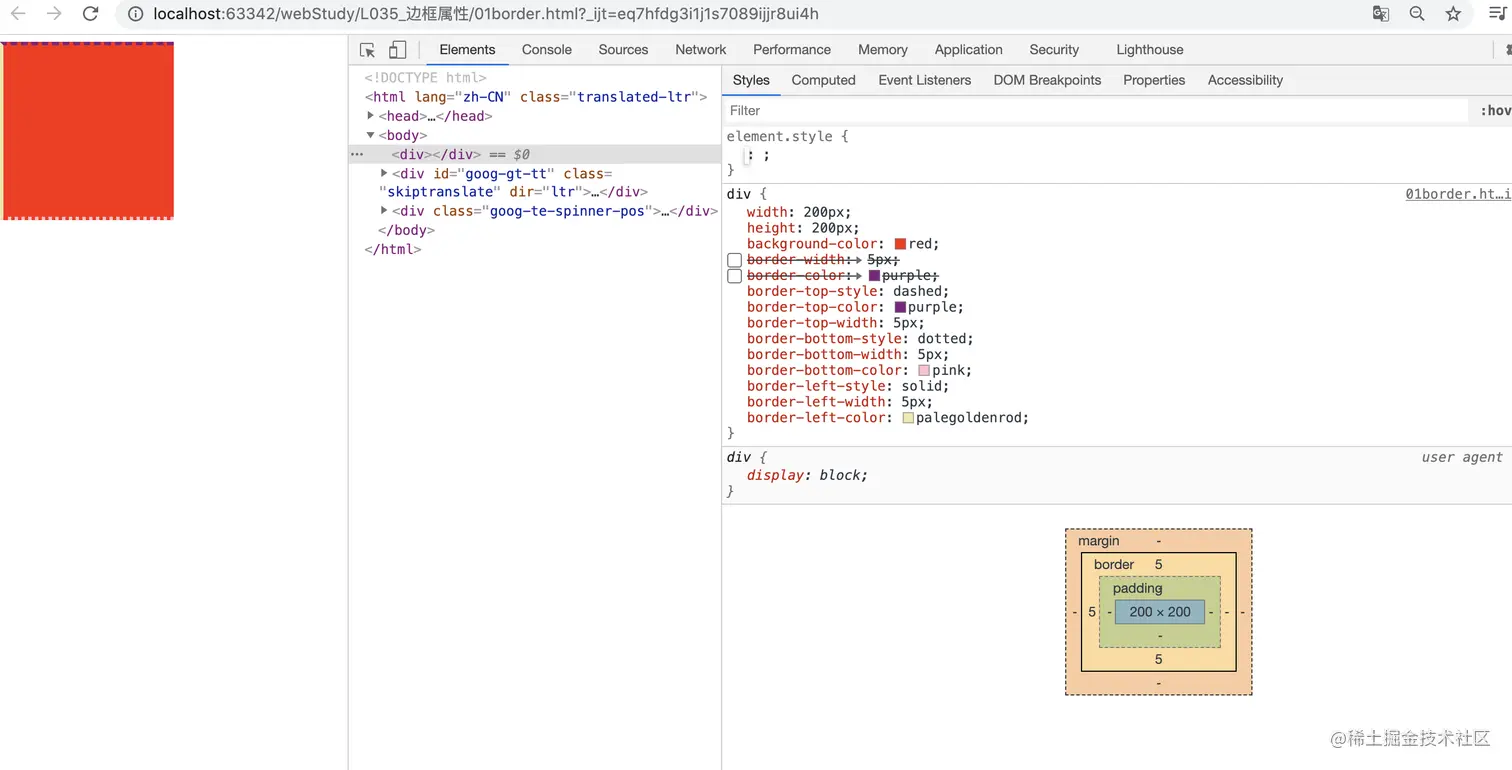Open the Accessibility sub-tab
The width and height of the screenshot is (1512, 770).
click(1245, 80)
